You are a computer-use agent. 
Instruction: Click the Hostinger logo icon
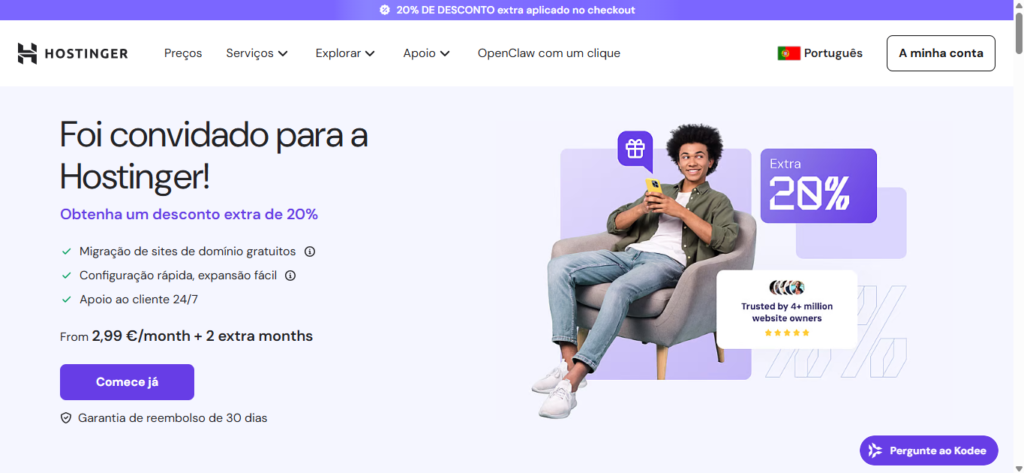click(27, 54)
